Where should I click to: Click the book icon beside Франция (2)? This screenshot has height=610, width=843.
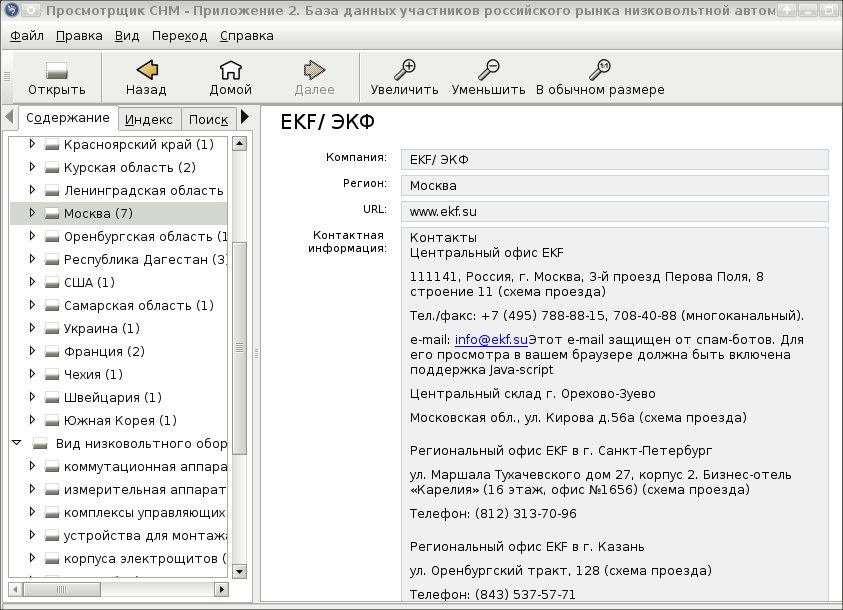pos(52,351)
